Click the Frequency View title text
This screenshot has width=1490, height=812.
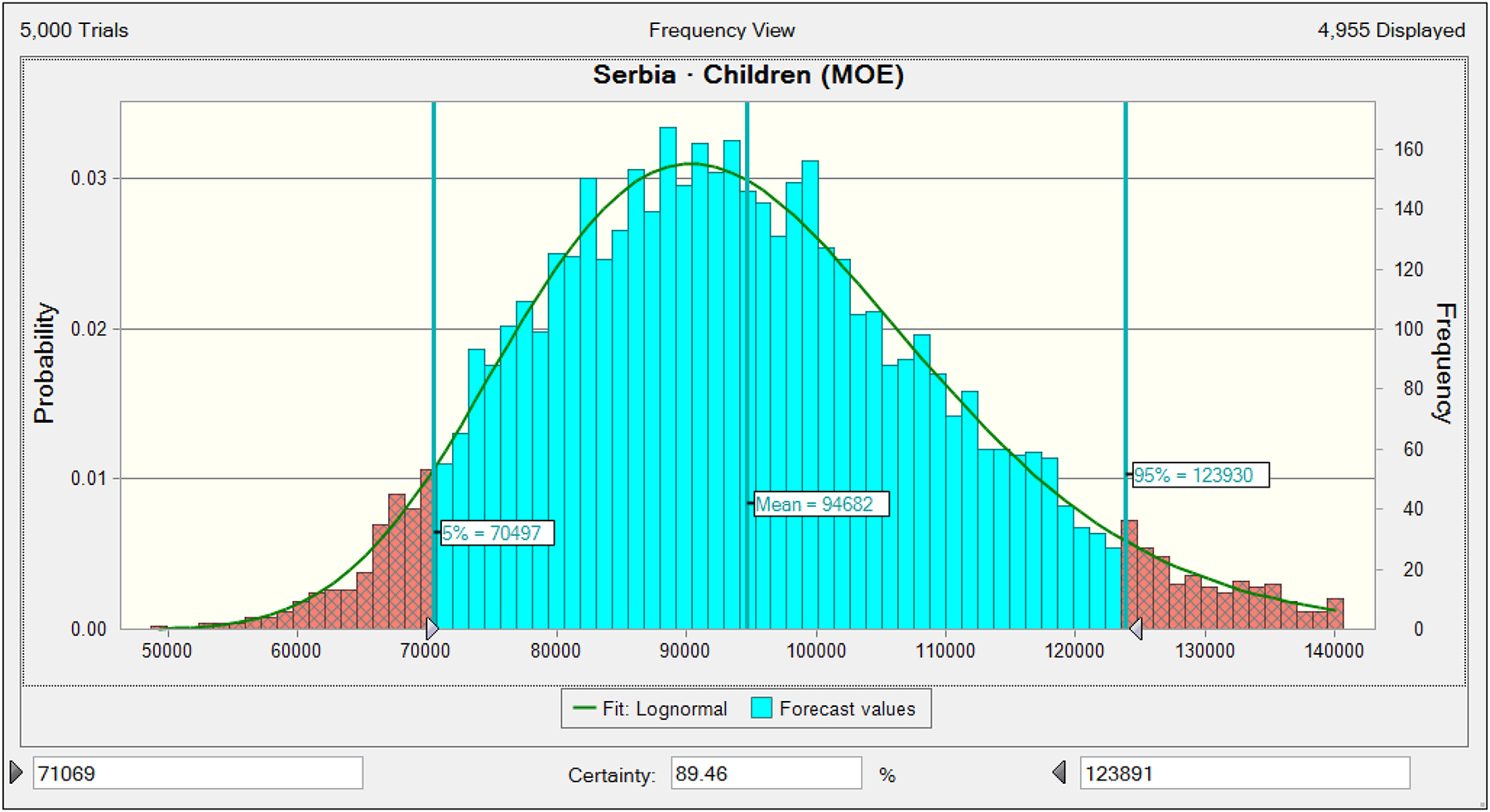(722, 31)
